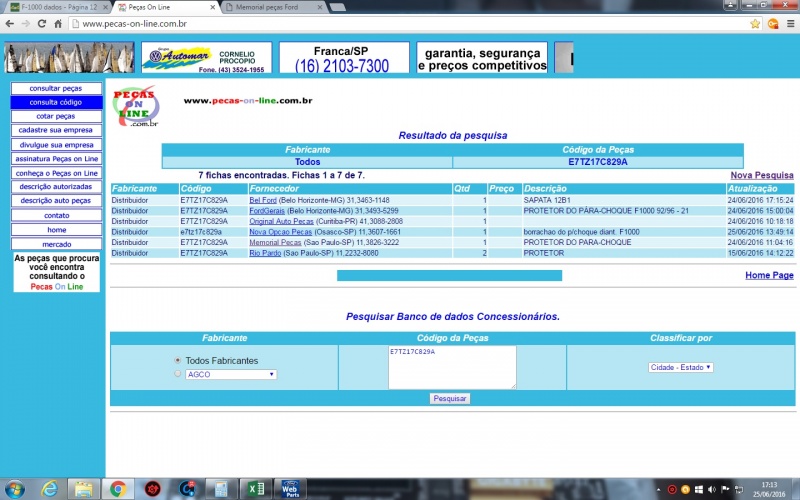Open the Memorial Pecas supplier link
This screenshot has height=500, width=800.
point(275,242)
